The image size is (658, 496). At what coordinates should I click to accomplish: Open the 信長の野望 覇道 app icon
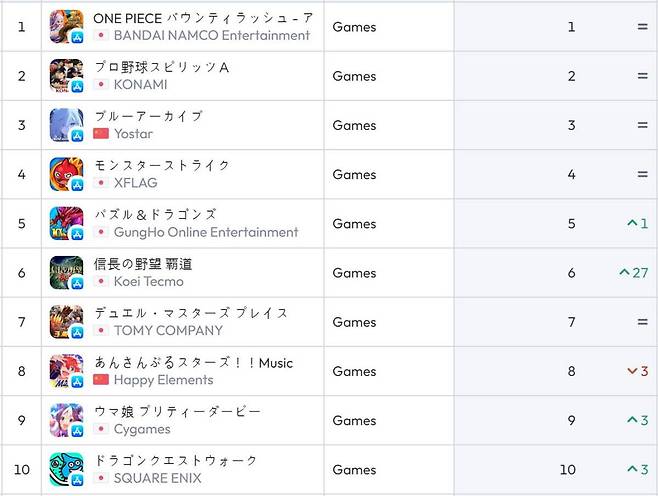point(66,272)
